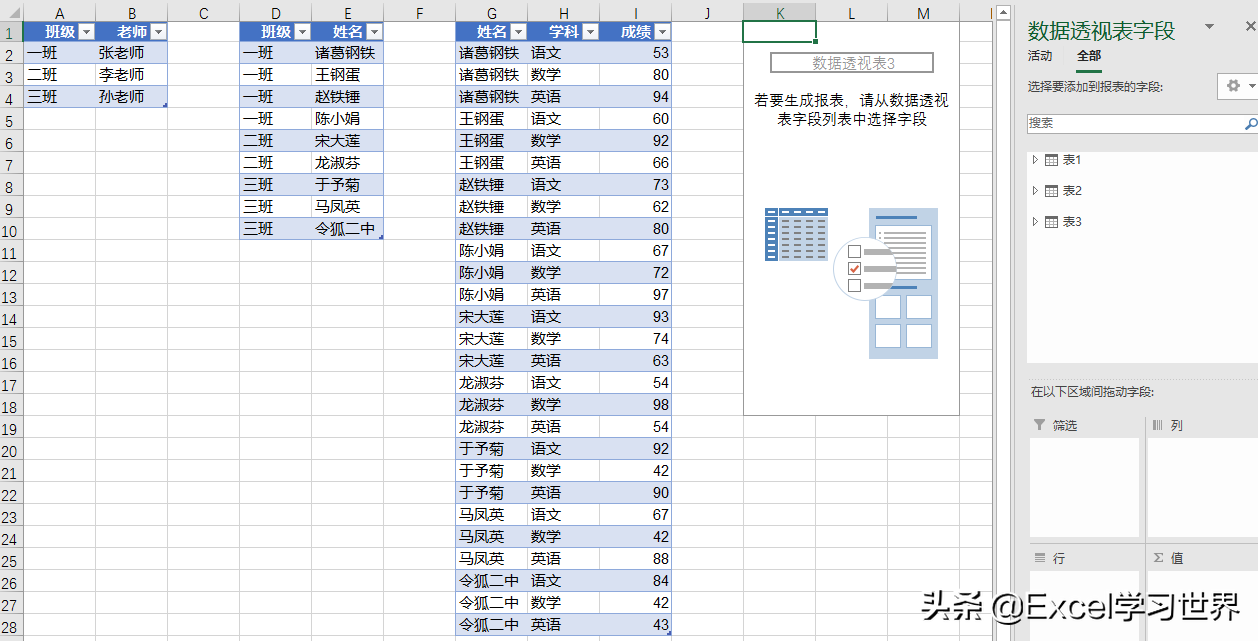1258x641 pixels.
Task: Select the 语文 cell in row 2
Action: 564,52
